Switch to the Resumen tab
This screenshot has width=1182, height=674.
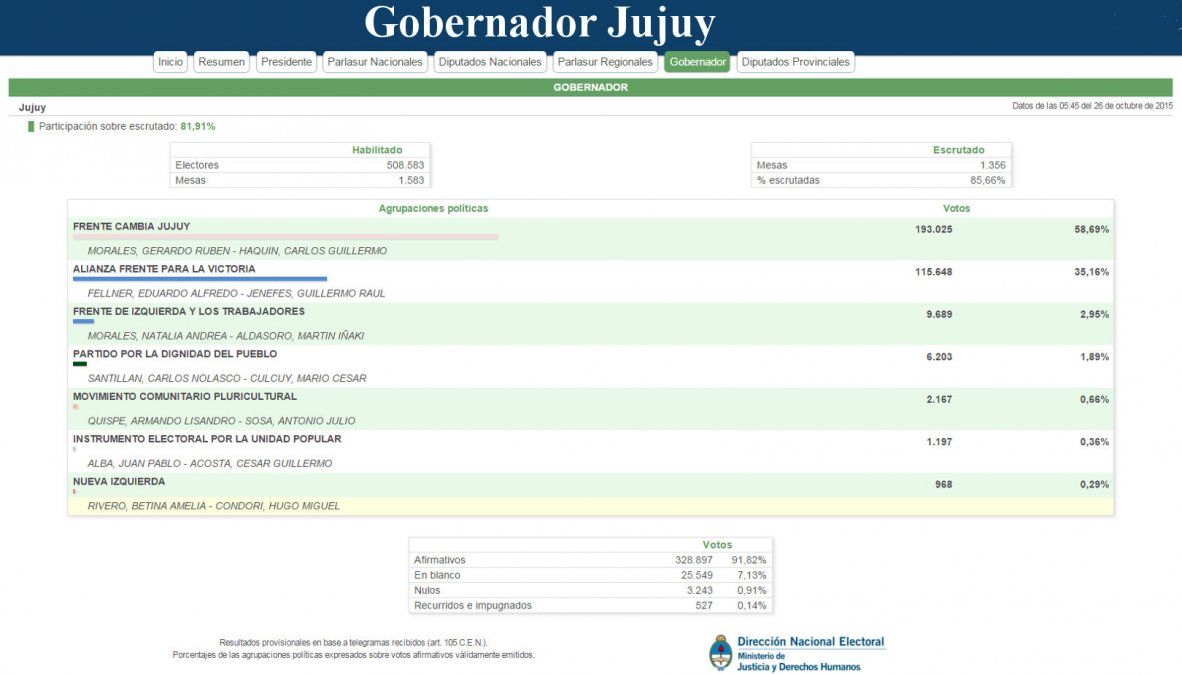tap(221, 62)
